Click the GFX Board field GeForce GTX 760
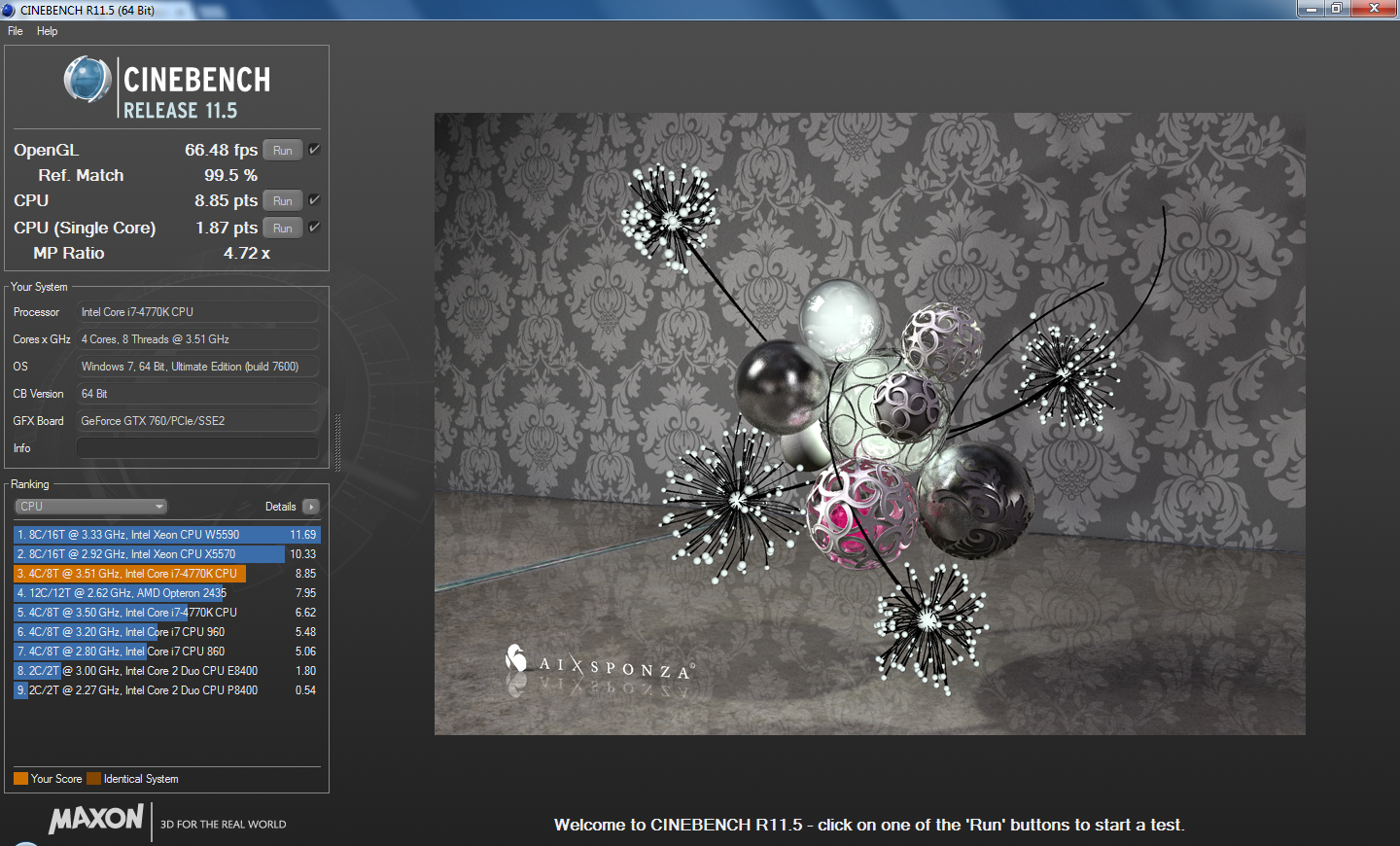The height and width of the screenshot is (846, 1400). 197,421
